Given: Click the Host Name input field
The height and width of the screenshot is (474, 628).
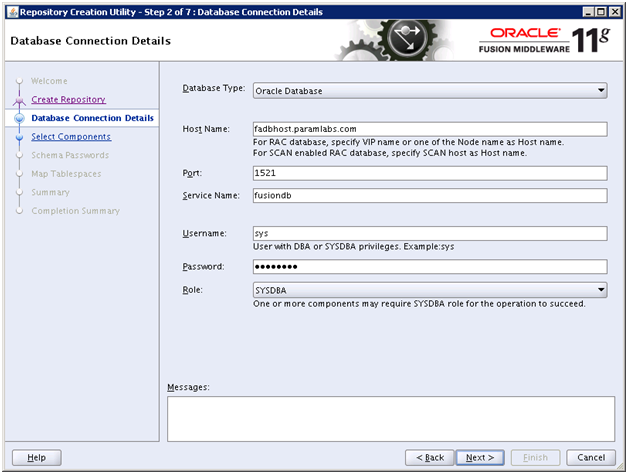Looking at the screenshot, I should tap(430, 129).
